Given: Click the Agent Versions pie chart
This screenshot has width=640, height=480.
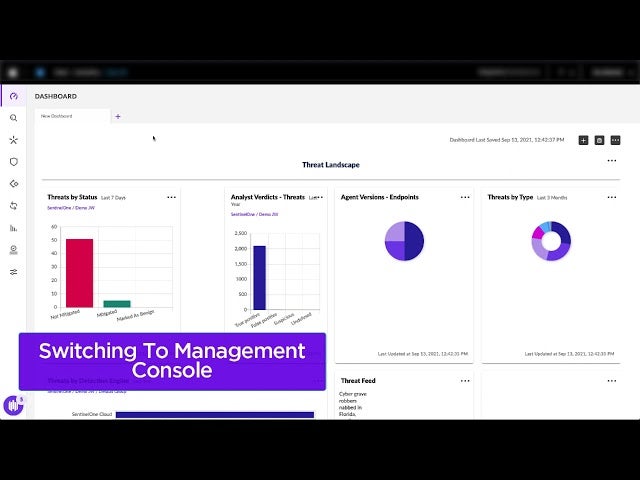Looking at the screenshot, I should pos(404,241).
